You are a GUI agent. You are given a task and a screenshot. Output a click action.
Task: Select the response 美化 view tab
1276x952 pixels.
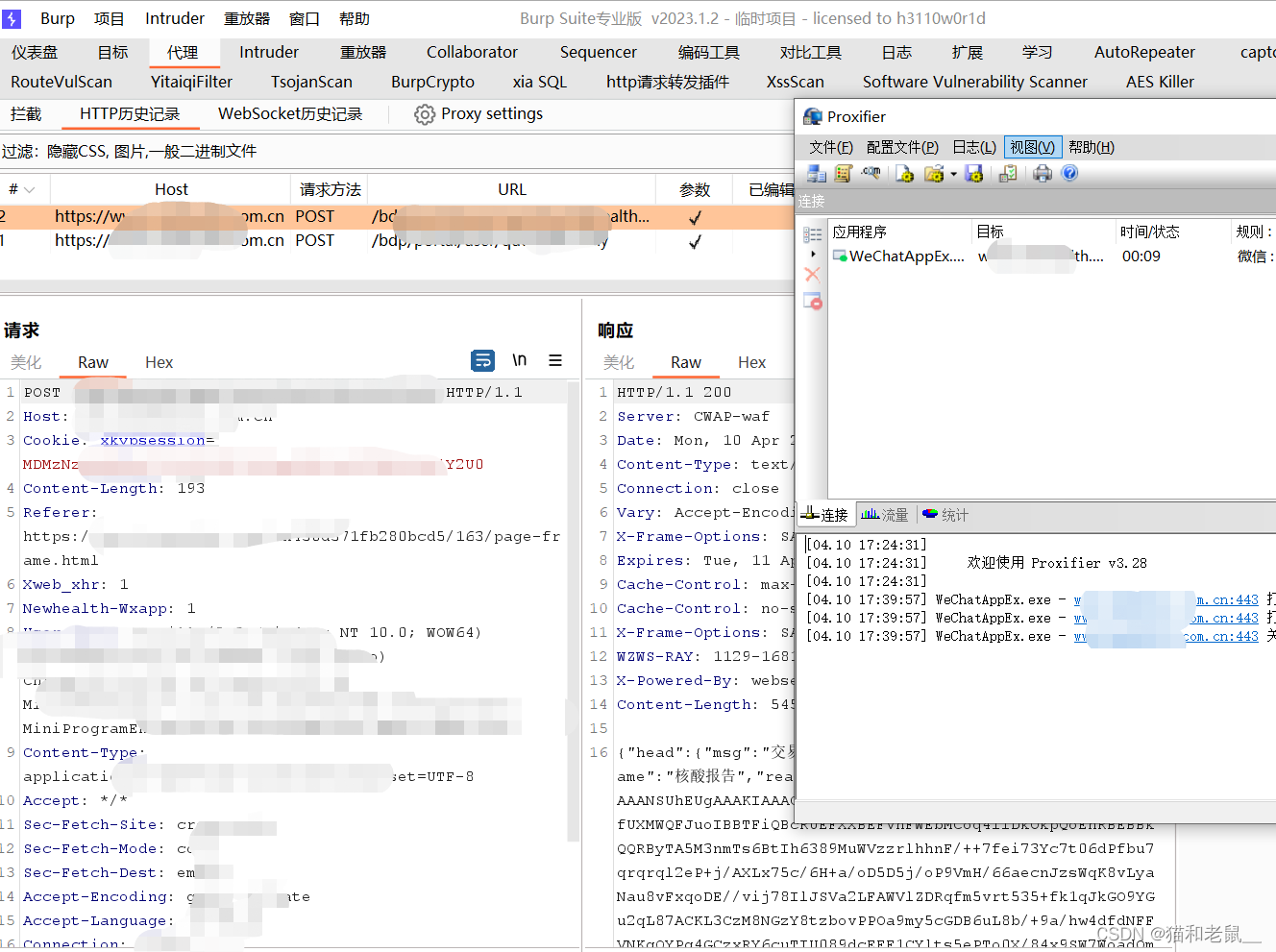(619, 362)
